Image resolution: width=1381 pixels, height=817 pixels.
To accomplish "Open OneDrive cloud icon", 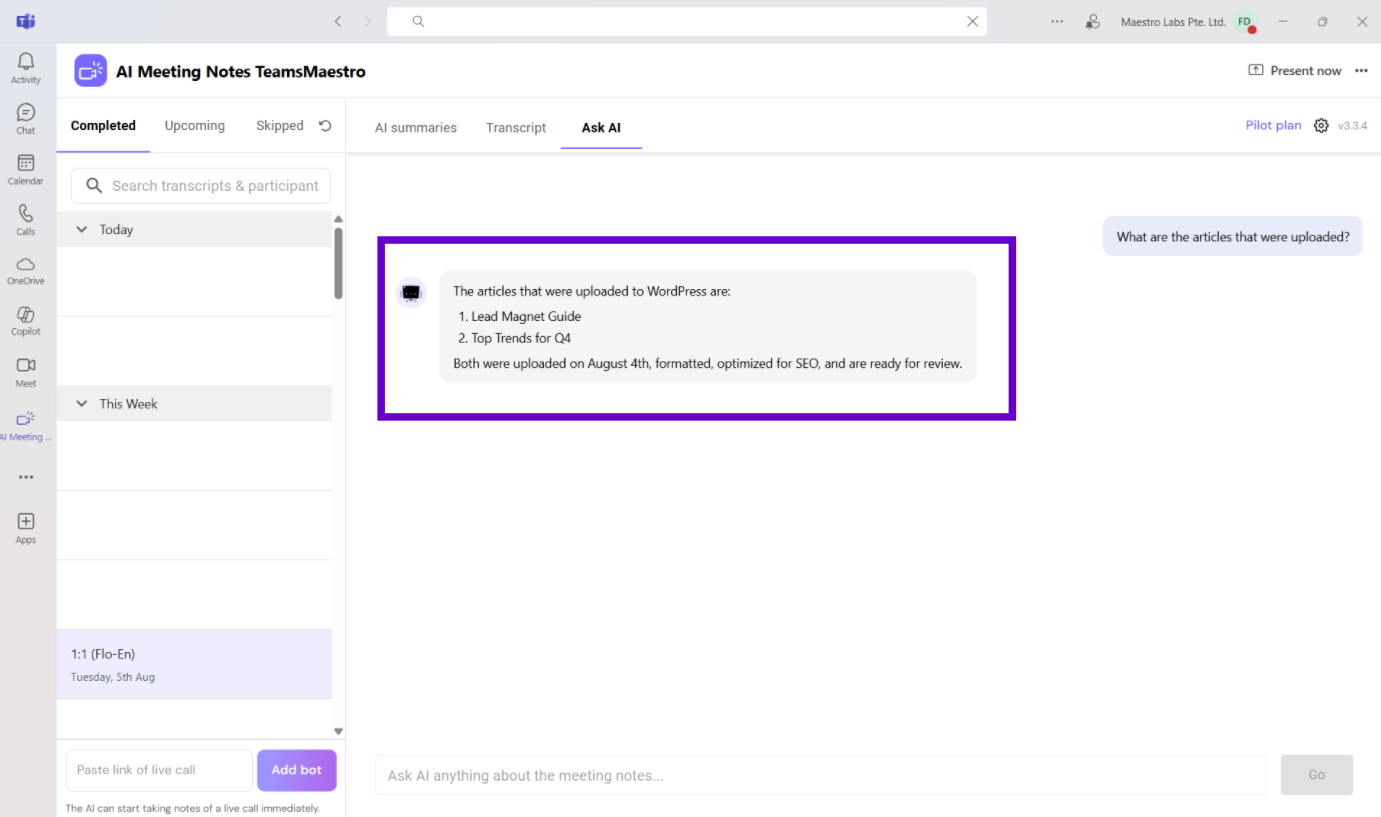I will (x=26, y=269).
